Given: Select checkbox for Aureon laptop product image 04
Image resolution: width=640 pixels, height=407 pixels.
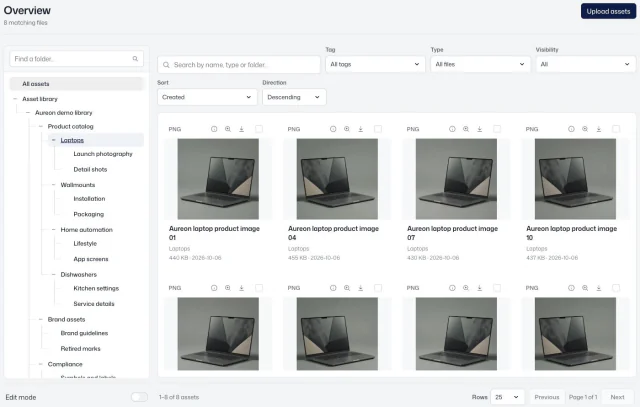Looking at the screenshot, I should (378, 129).
